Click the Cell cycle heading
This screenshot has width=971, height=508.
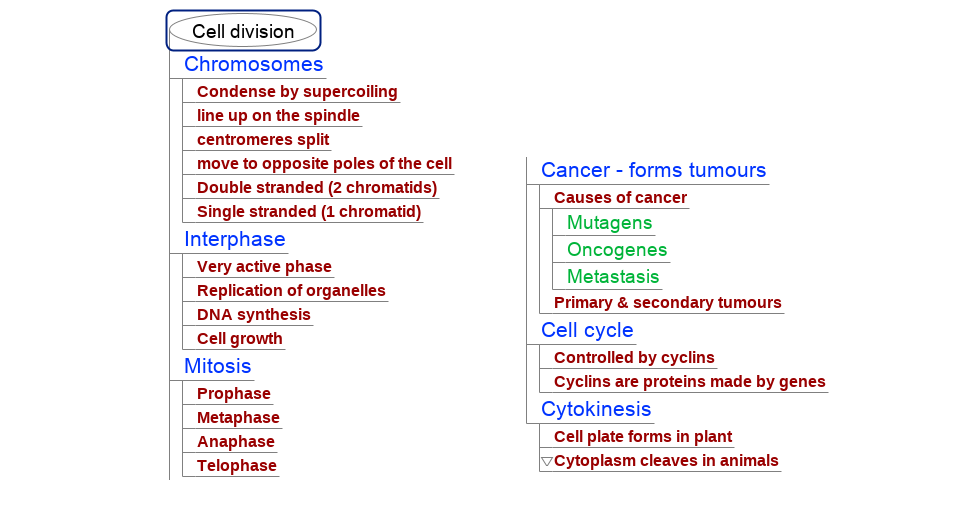coord(587,330)
